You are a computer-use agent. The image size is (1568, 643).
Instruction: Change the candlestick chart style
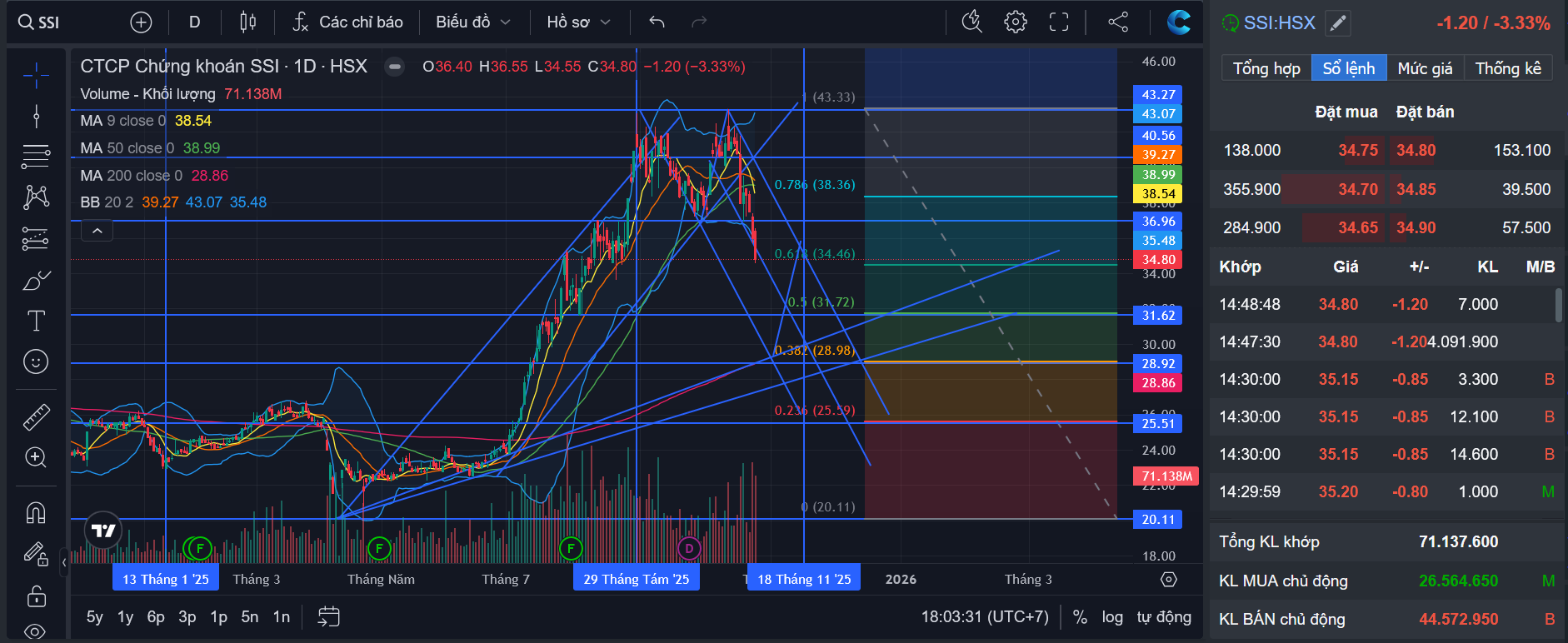pyautogui.click(x=247, y=22)
